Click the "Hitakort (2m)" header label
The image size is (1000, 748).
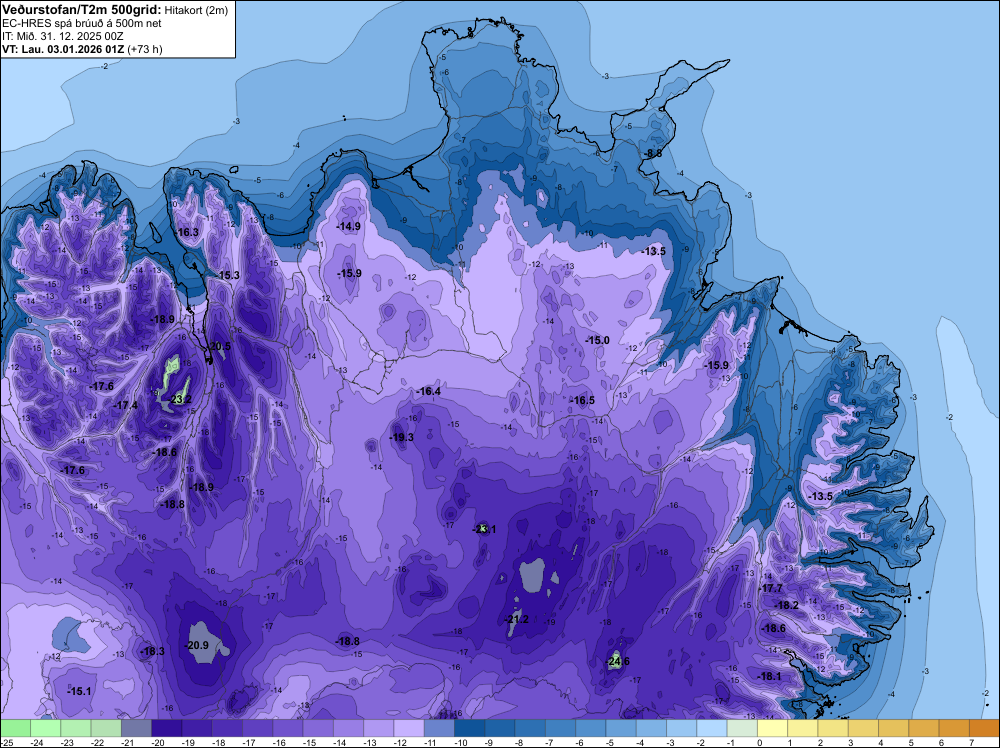[196, 10]
